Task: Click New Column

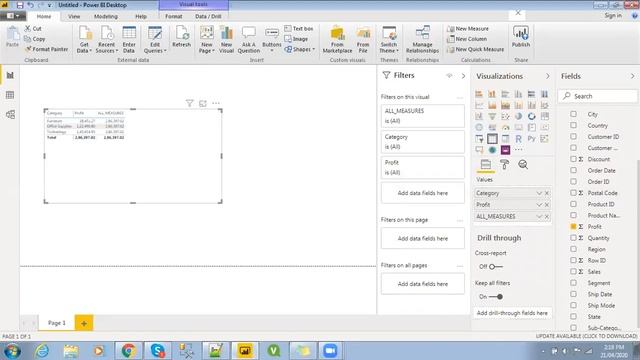Action: (467, 39)
